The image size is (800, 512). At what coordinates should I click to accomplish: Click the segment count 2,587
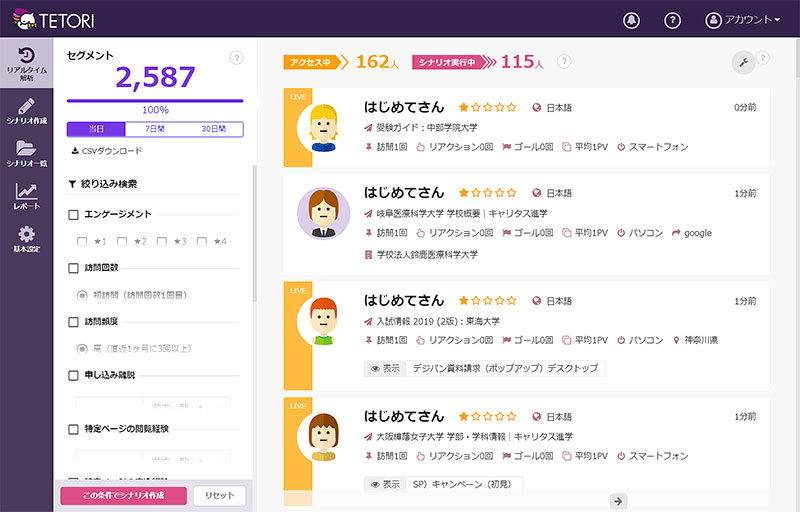(x=155, y=78)
